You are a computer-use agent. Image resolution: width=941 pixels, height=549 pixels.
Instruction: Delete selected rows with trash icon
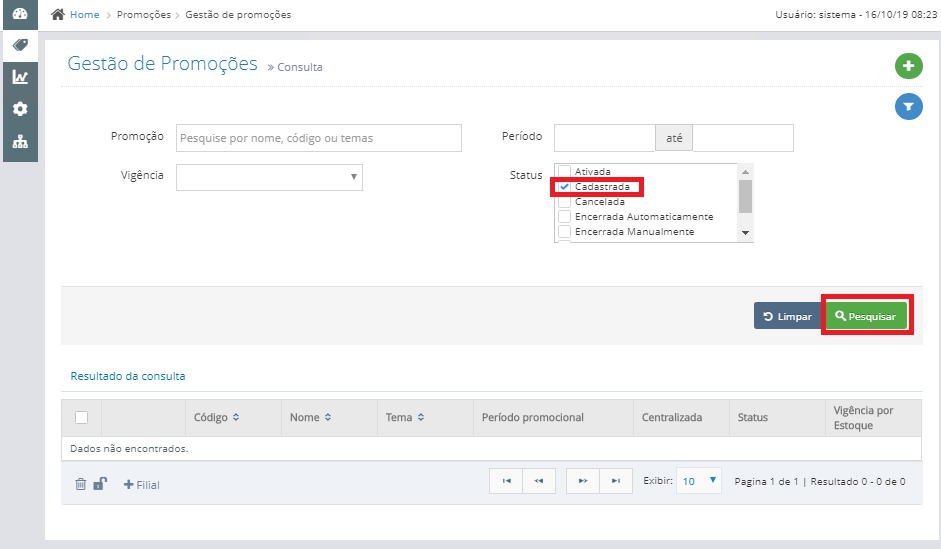pos(80,484)
